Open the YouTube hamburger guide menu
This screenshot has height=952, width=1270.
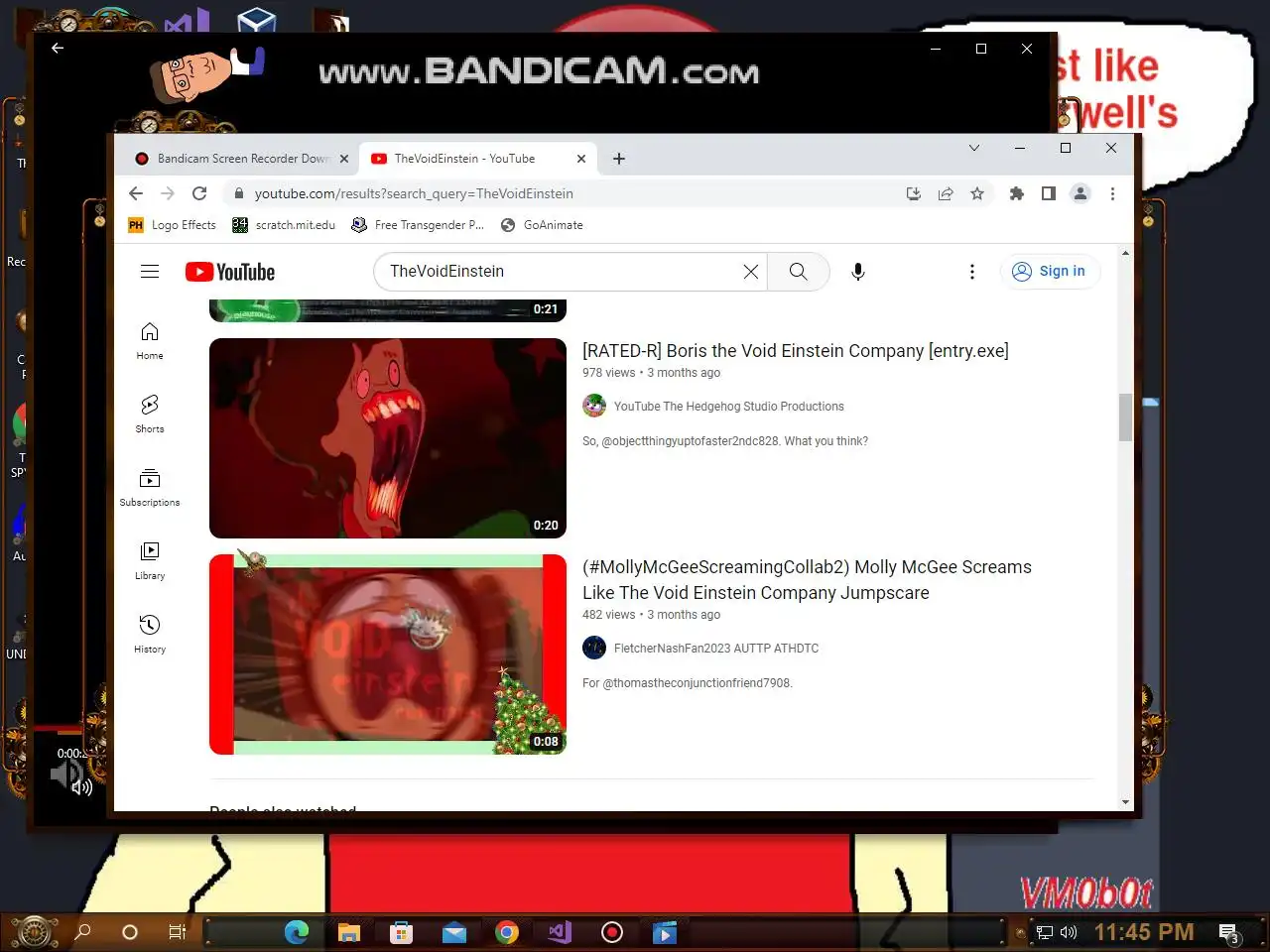point(150,271)
